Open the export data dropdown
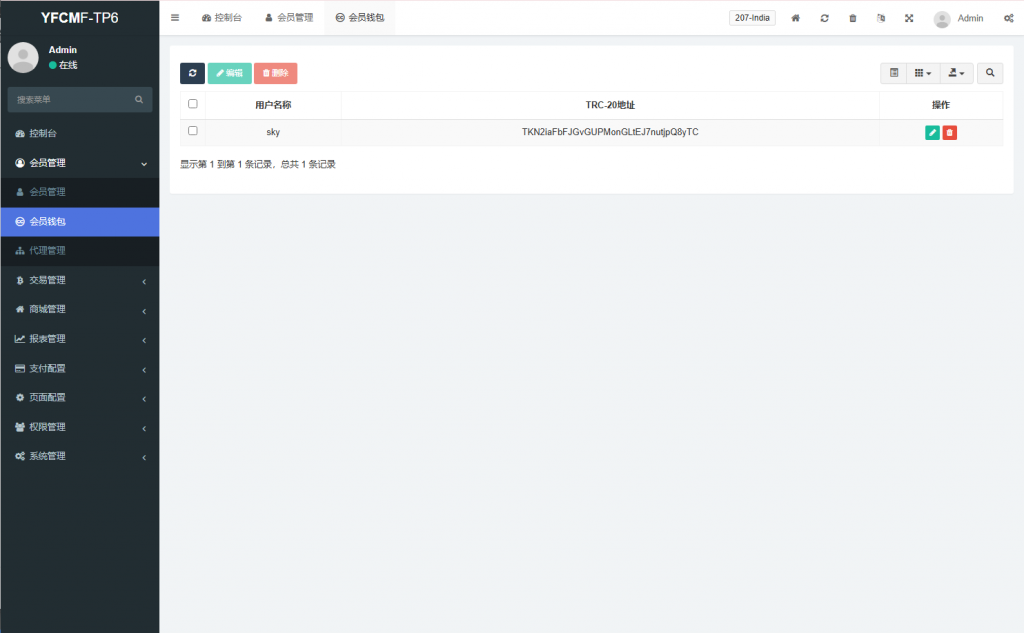Viewport: 1024px width, 633px height. click(x=956, y=73)
